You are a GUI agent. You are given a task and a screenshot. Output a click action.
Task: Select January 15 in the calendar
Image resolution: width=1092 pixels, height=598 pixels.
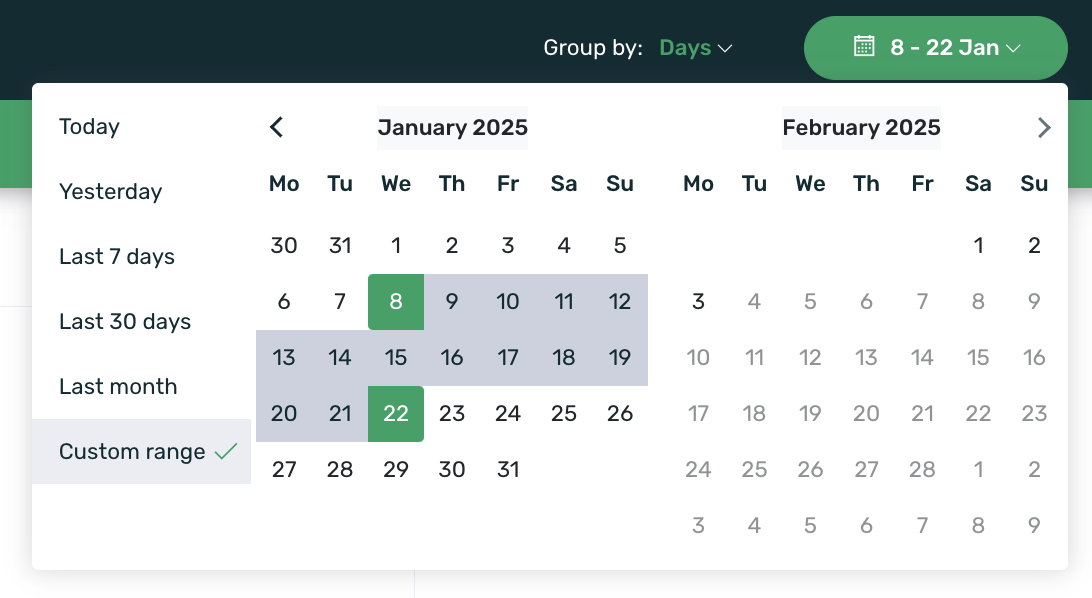point(396,357)
